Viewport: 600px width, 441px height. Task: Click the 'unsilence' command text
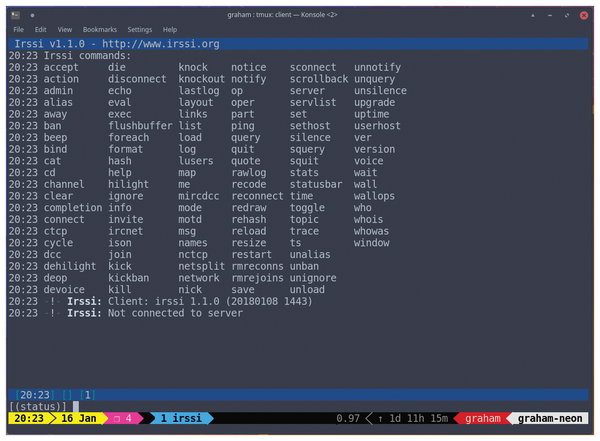click(x=380, y=91)
